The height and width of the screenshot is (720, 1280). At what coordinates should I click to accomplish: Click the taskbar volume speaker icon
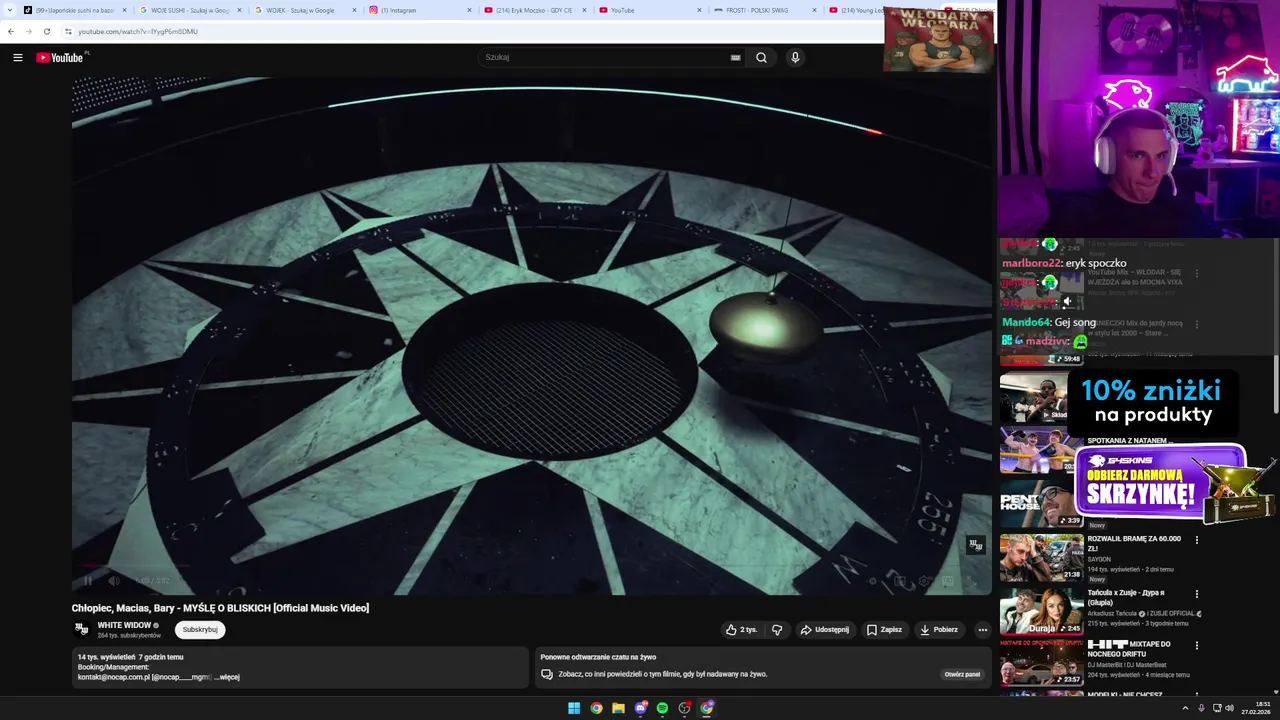pyautogui.click(x=1229, y=708)
